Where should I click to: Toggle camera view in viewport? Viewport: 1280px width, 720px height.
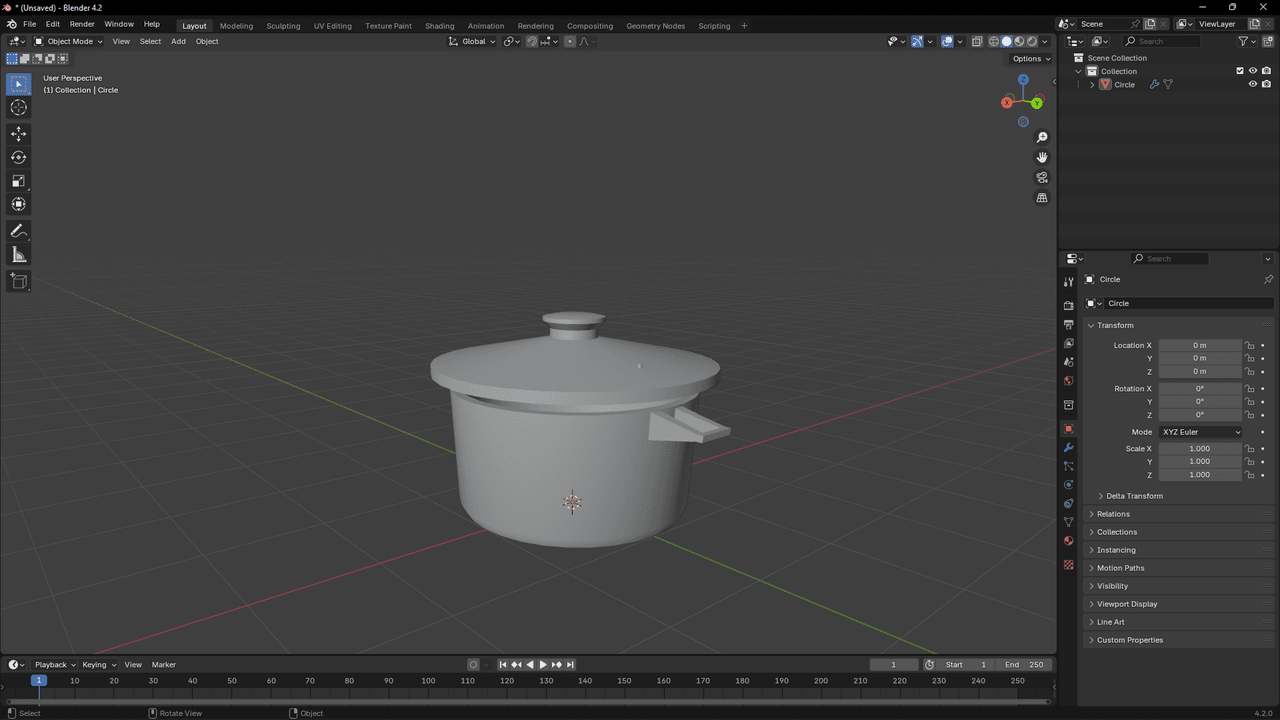pos(1042,178)
